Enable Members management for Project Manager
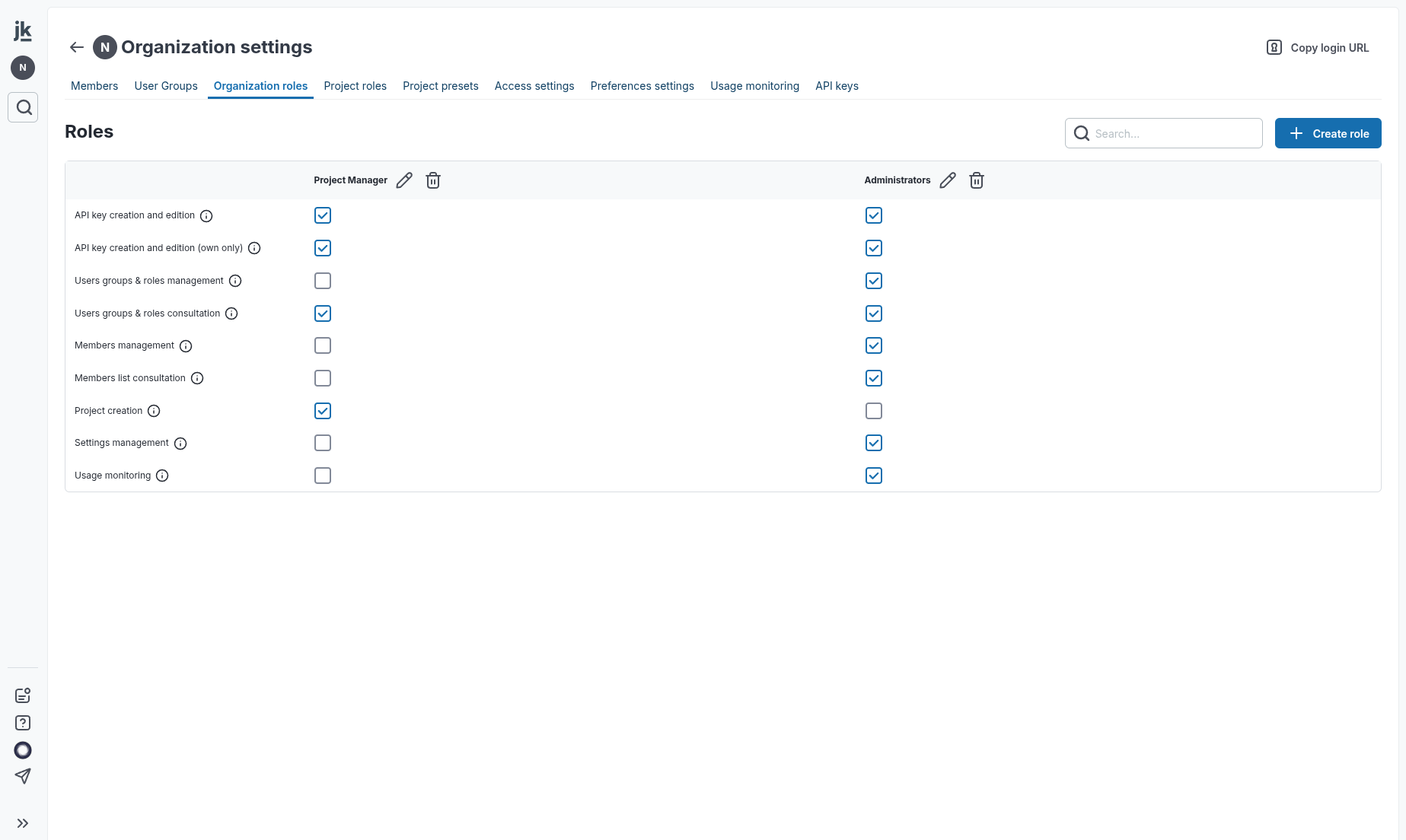The image size is (1406, 840). tap(323, 345)
